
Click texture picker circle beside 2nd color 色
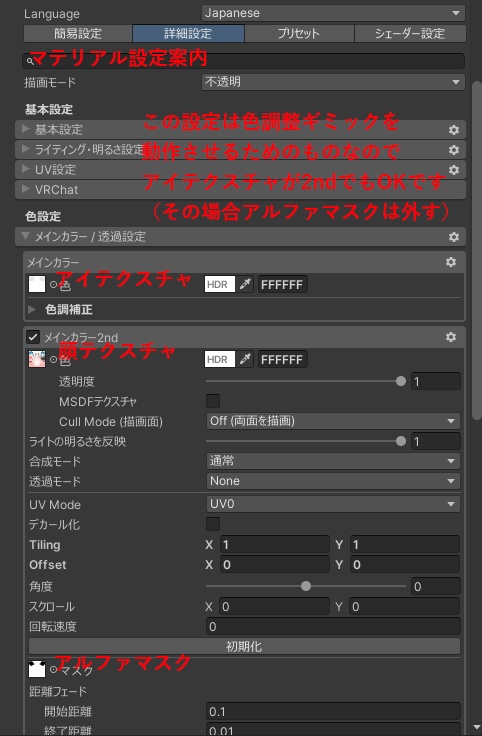coord(53,360)
